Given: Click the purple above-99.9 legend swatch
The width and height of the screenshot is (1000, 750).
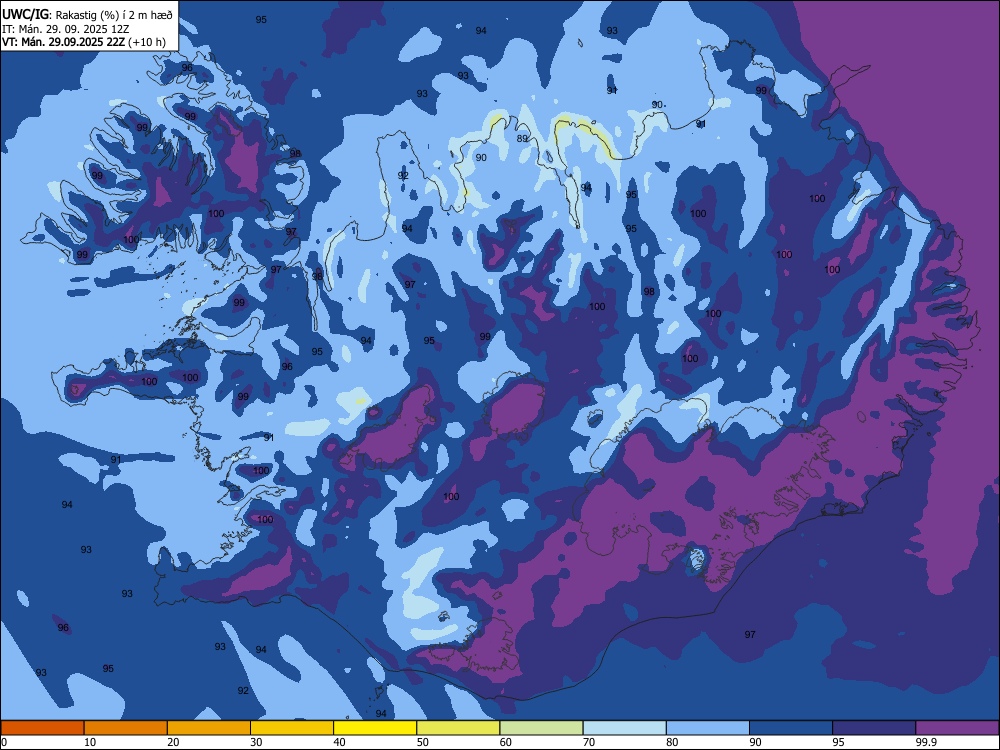Looking at the screenshot, I should 957,728.
